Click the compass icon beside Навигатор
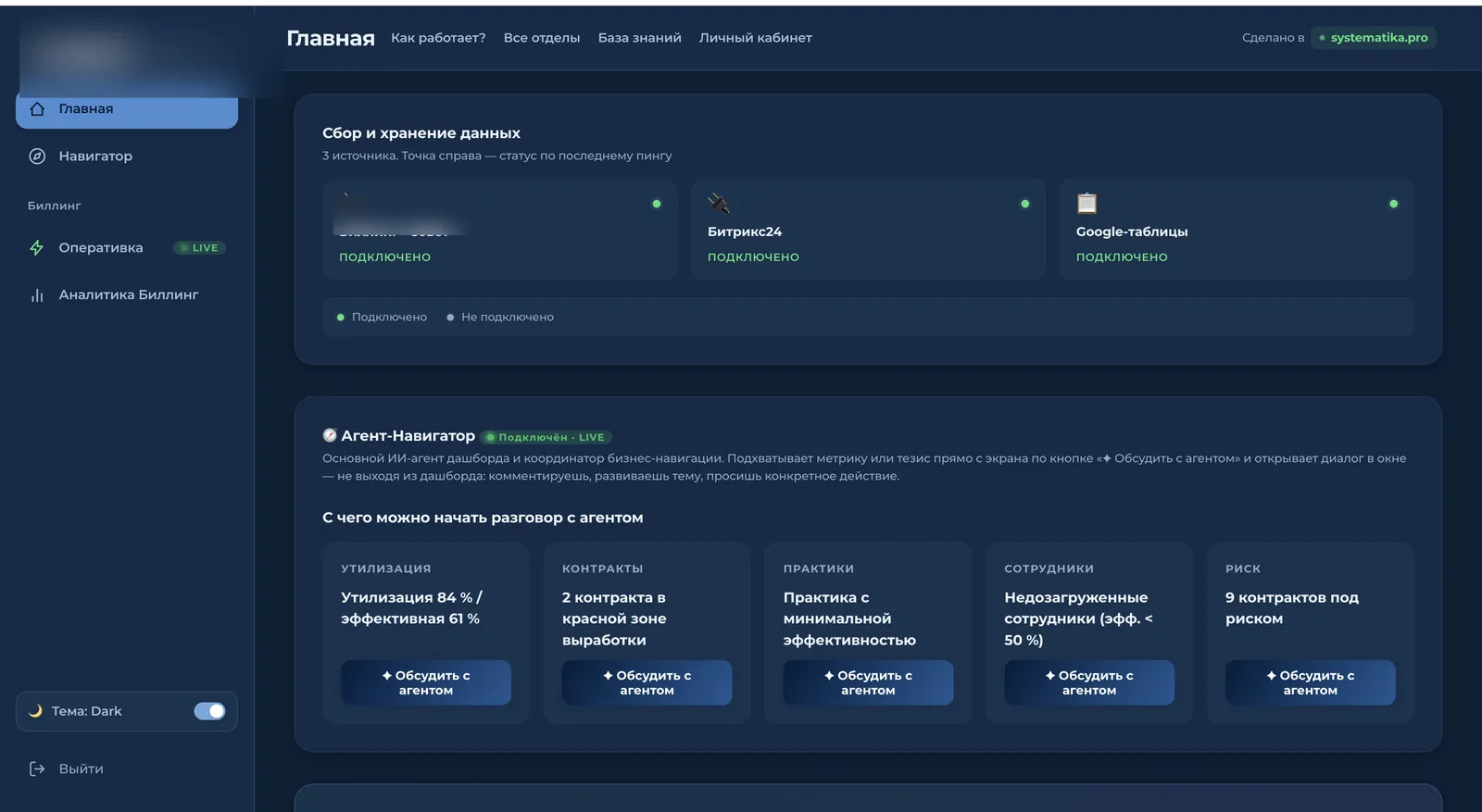Viewport: 1482px width, 812px height. pyautogui.click(x=37, y=156)
